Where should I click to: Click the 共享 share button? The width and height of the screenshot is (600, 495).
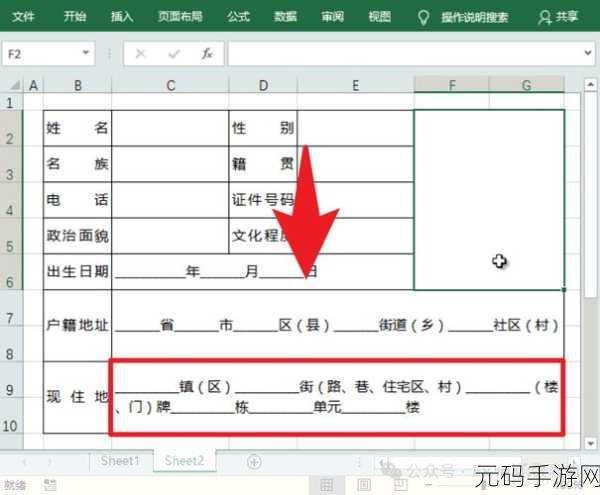558,17
